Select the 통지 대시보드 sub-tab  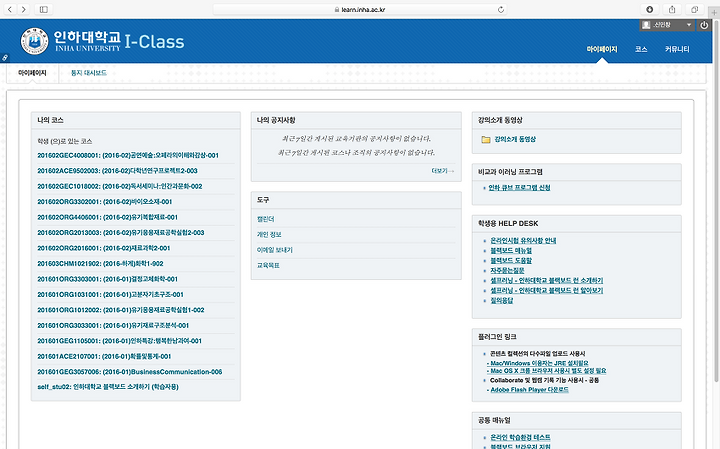89,73
